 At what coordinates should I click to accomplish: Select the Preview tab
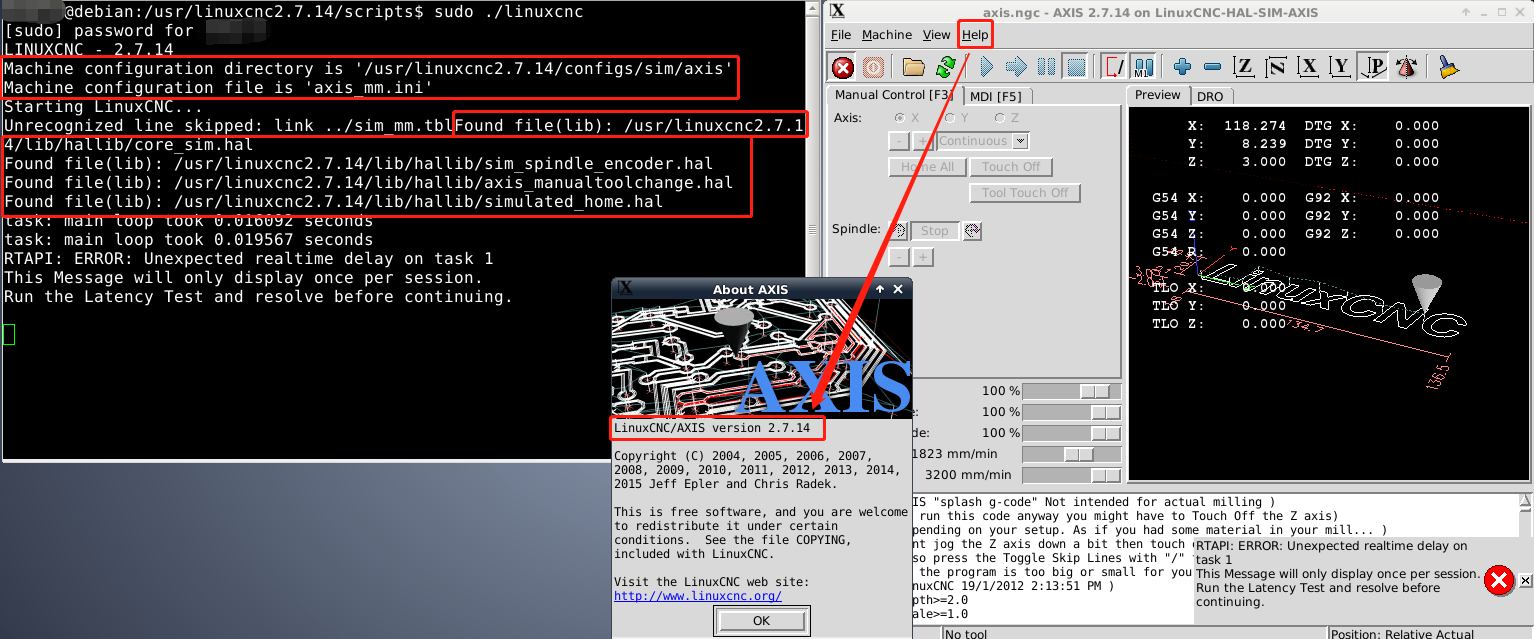pyautogui.click(x=1158, y=95)
